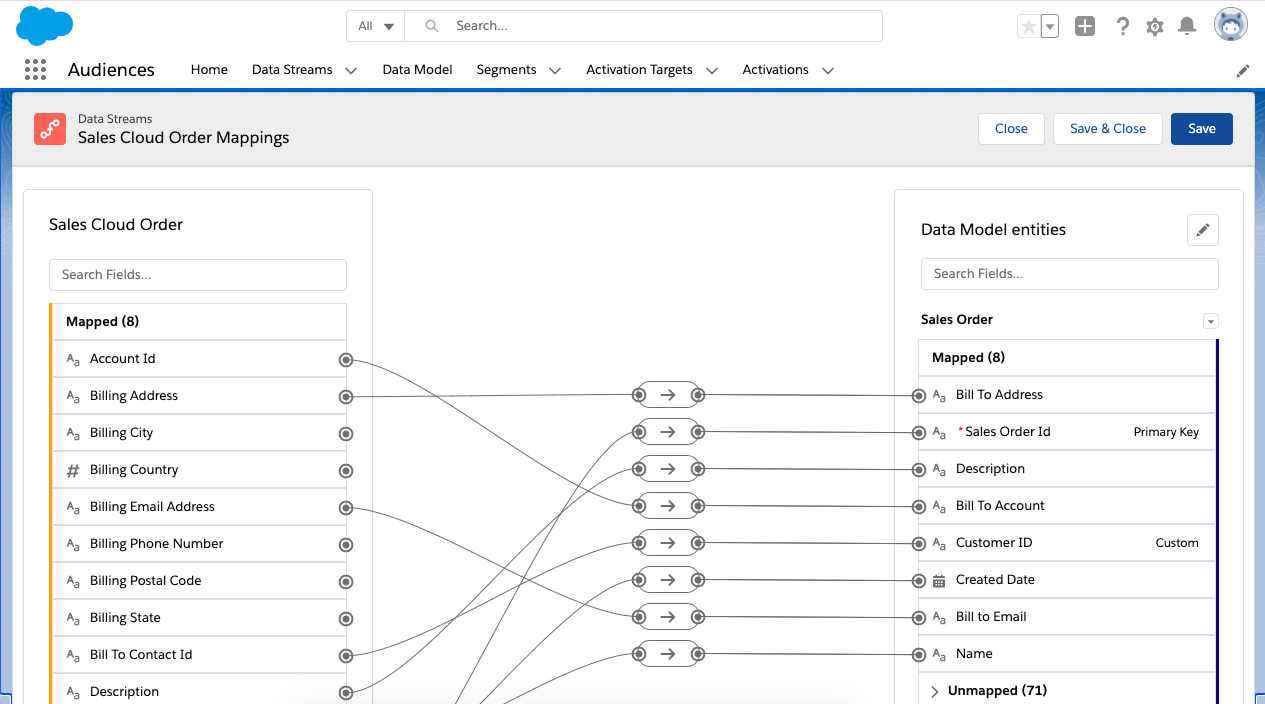Open the Data Model tab
The image size is (1265, 704).
[x=417, y=70]
